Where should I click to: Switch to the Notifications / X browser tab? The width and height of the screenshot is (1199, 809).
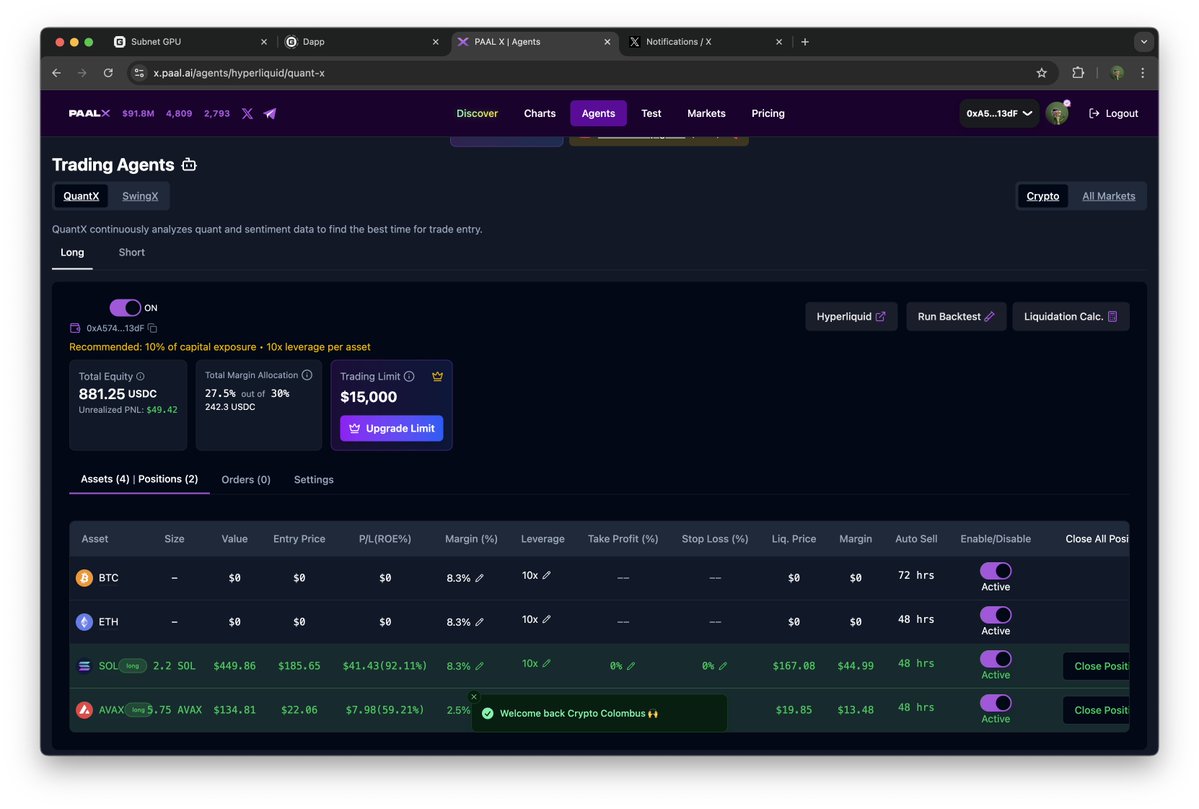point(707,41)
